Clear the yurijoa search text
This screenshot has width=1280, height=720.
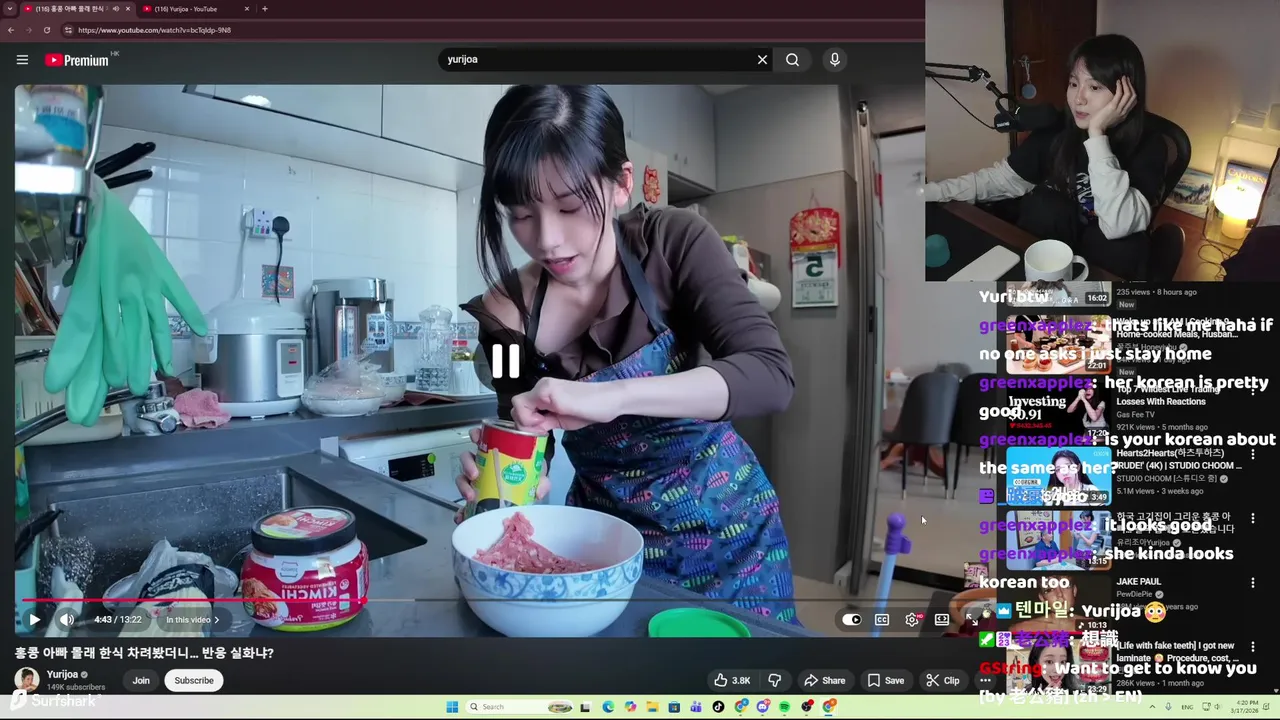tap(762, 60)
